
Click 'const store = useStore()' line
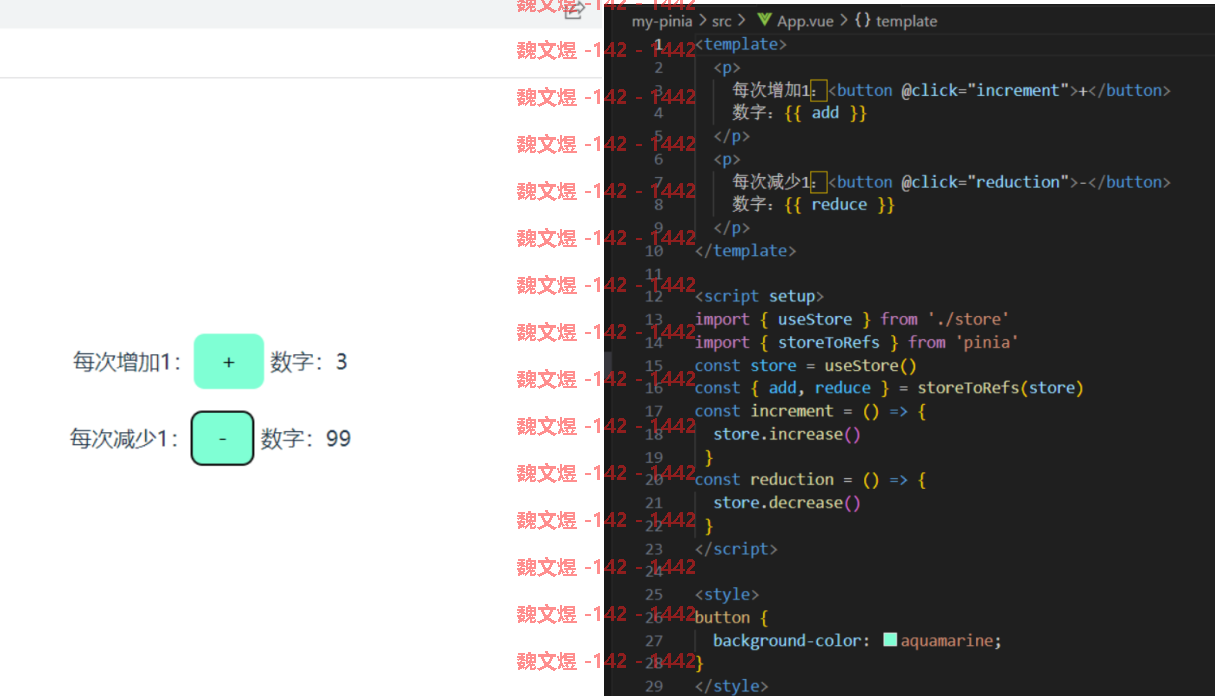(806, 365)
